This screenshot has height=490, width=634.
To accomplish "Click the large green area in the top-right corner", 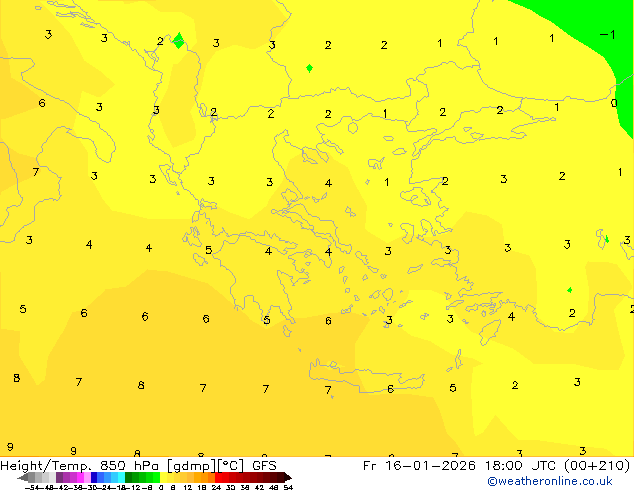I will point(580,18).
